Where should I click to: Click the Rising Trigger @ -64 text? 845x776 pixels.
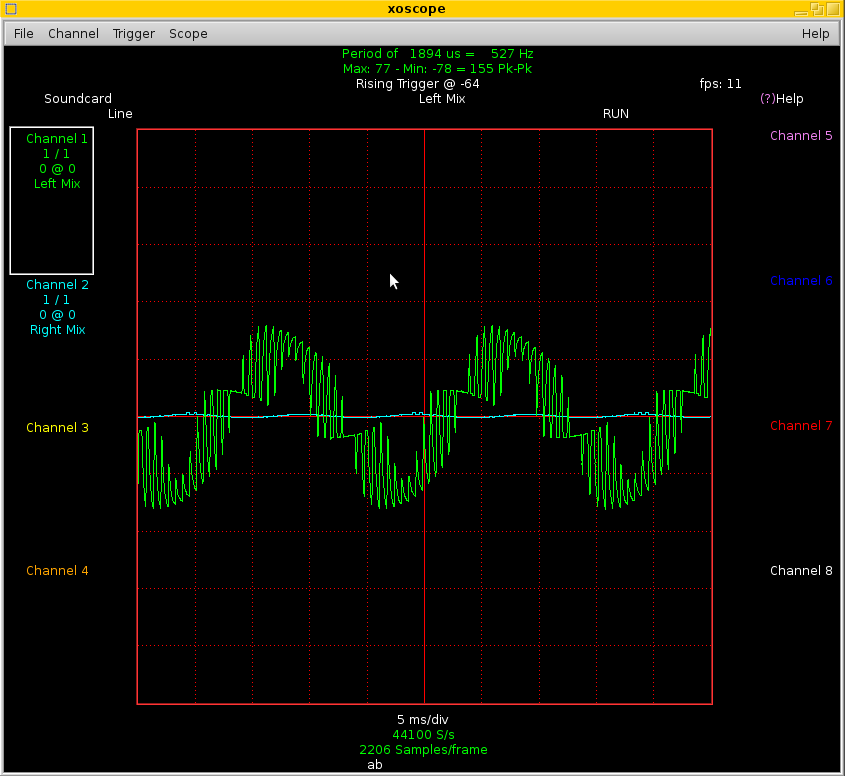pos(417,84)
